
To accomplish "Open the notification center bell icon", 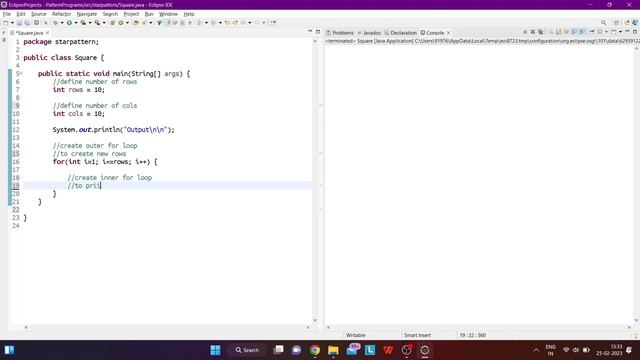I will [629, 350].
